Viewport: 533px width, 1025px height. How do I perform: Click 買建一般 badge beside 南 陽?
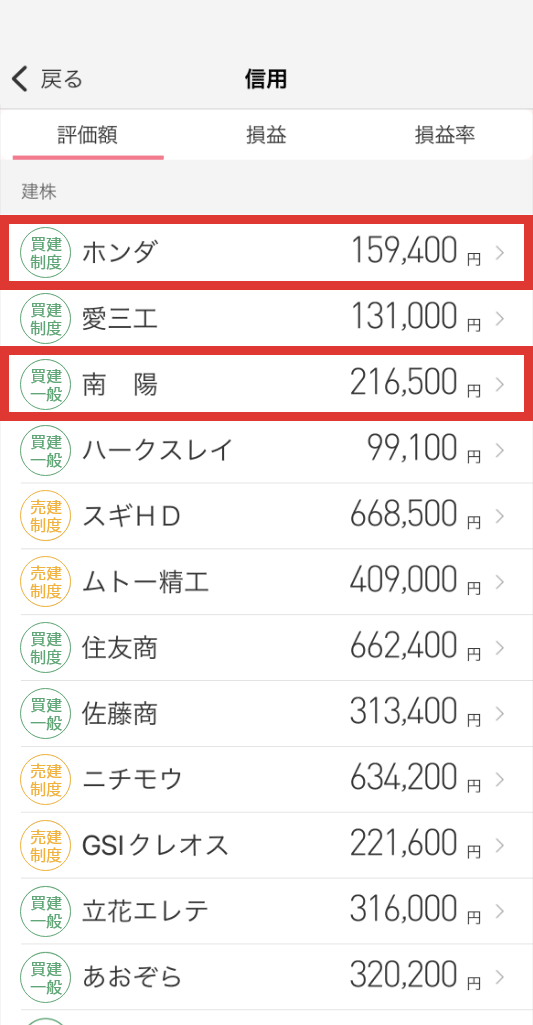pos(46,384)
